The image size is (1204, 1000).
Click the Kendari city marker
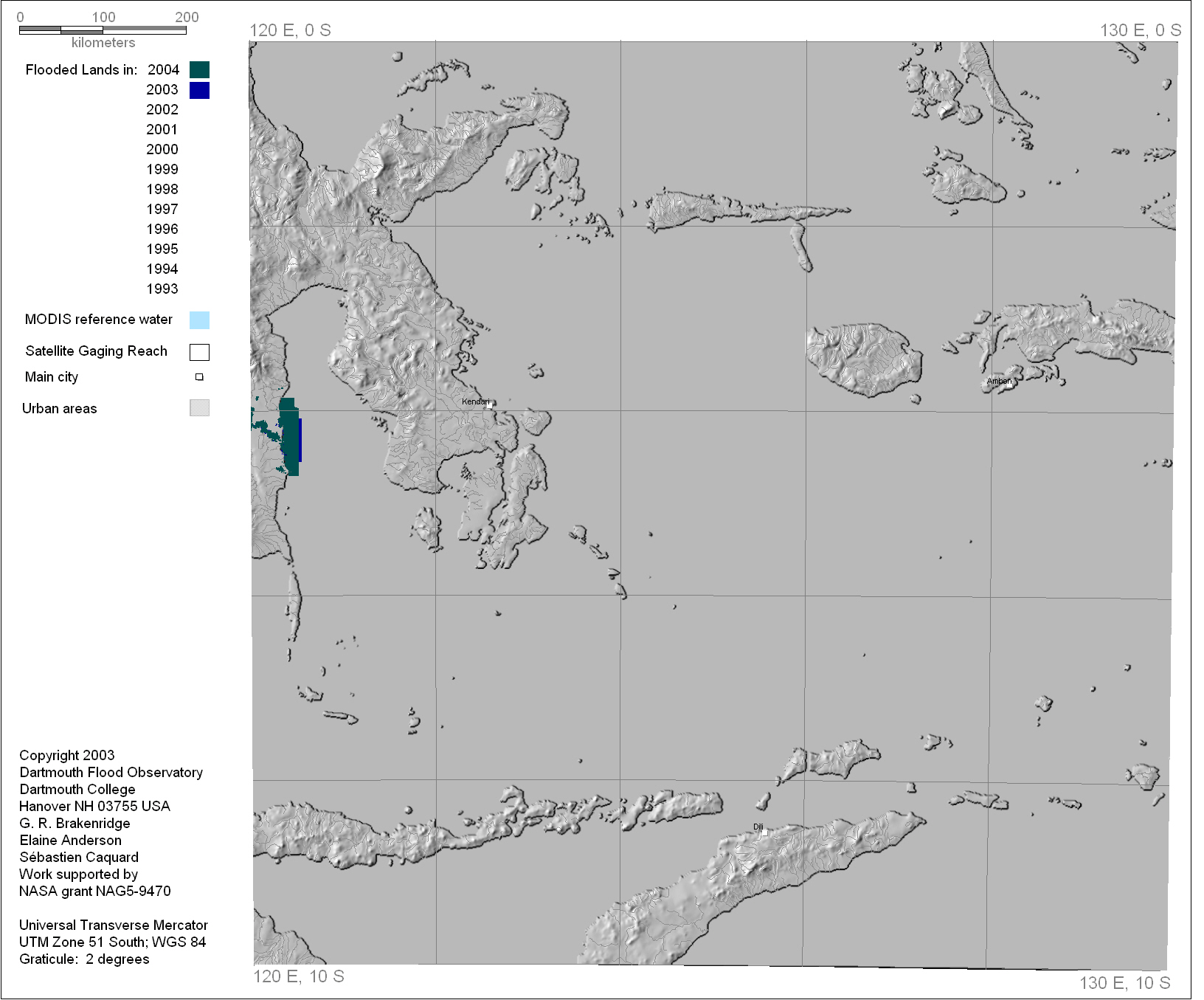[489, 405]
